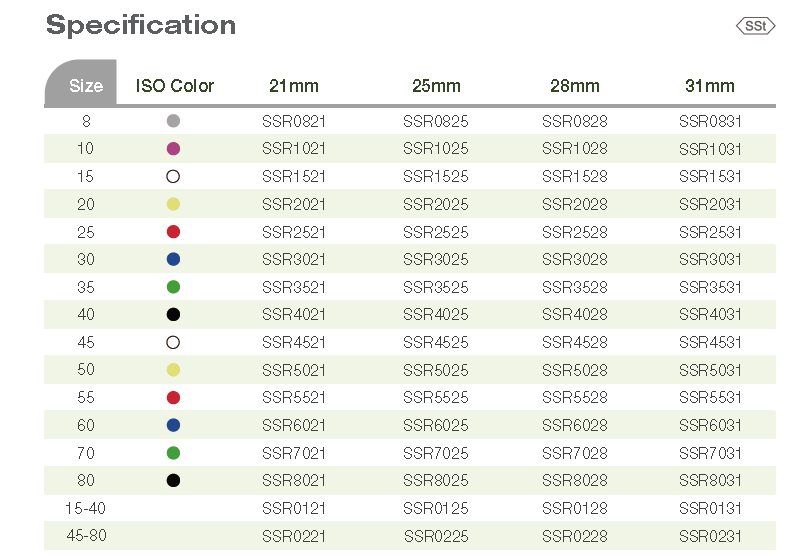Click the green color dot for size 35
The height and width of the screenshot is (556, 790).
173,287
